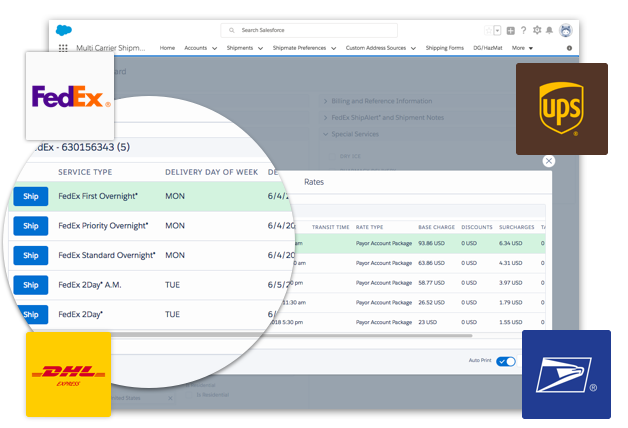Viewport: 628px width, 428px height.
Task: Click the FedEx Standard Overnight service name
Action: 107,255
